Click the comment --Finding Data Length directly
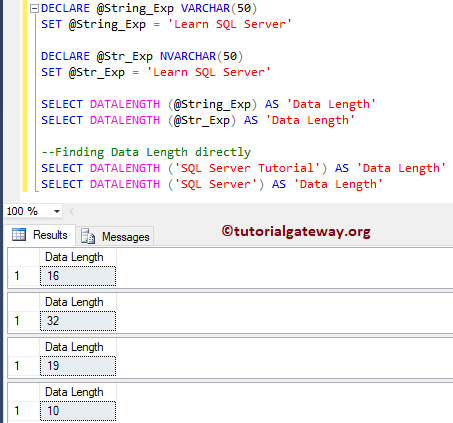 [146, 152]
